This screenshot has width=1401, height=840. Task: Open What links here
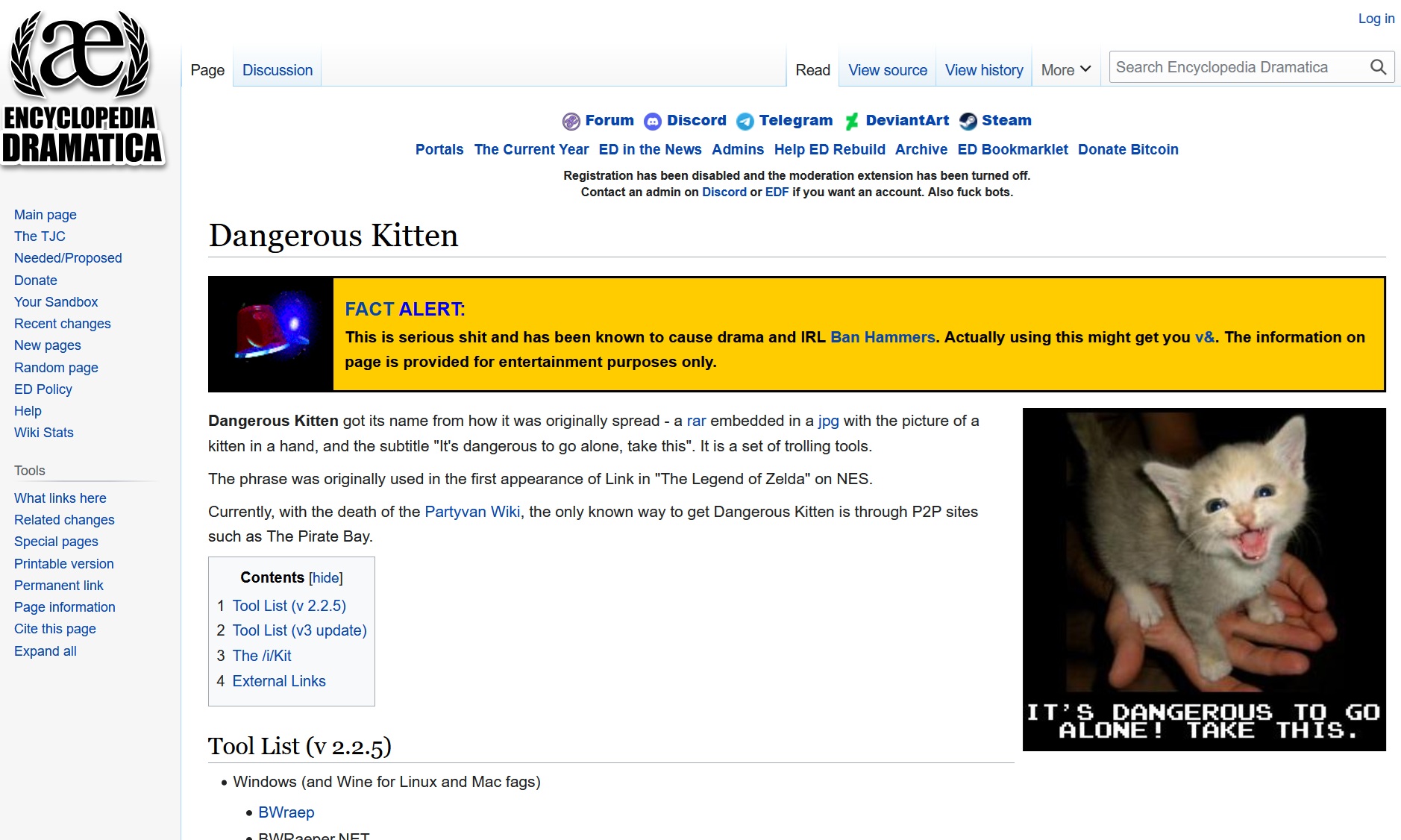pos(60,498)
